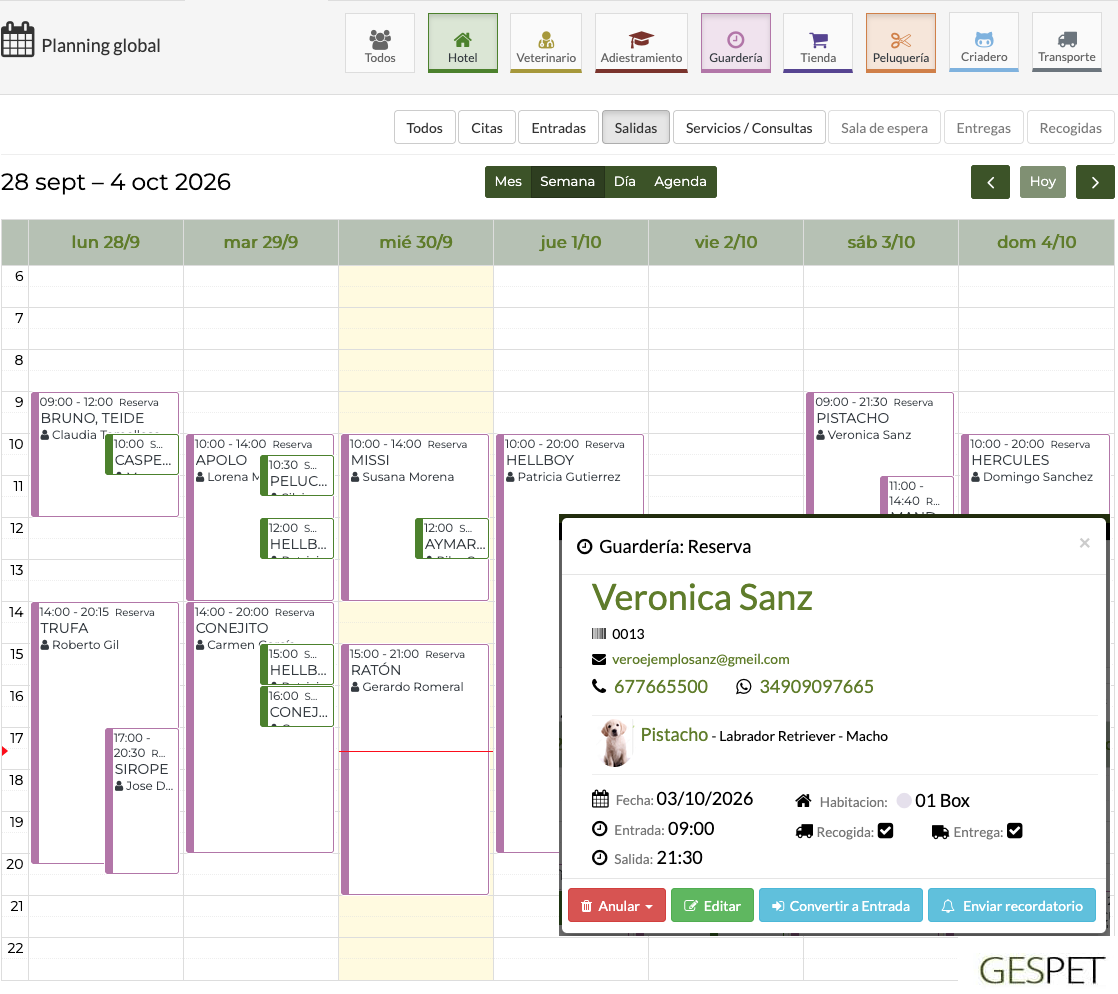Image resolution: width=1118 pixels, height=994 pixels.
Task: Click the Fecha calendar icon
Action: tap(600, 799)
